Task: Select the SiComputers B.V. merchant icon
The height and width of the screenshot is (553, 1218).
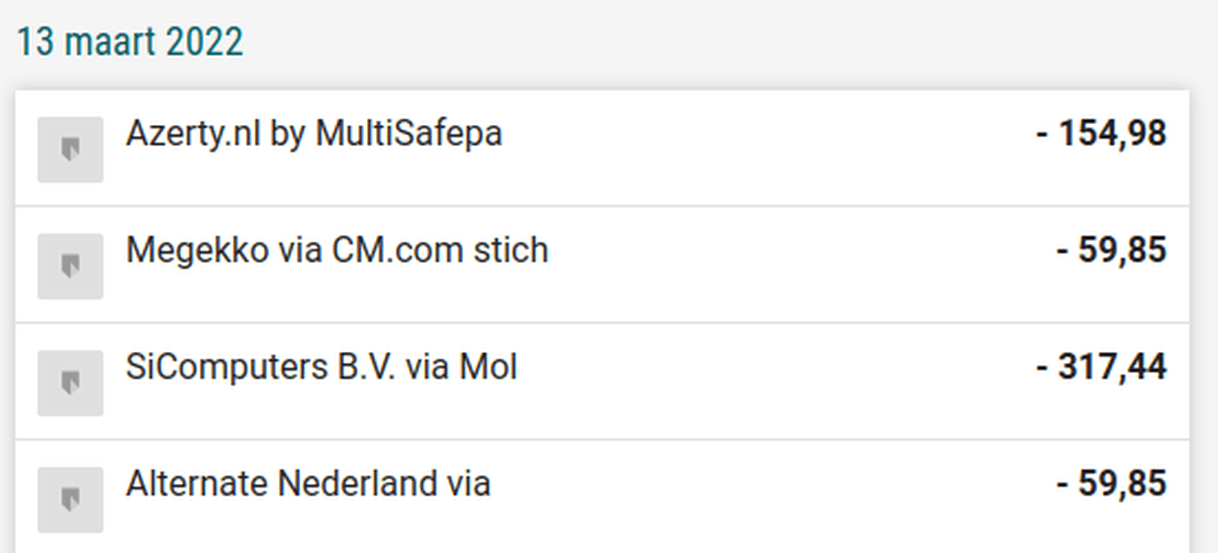Action: click(70, 383)
